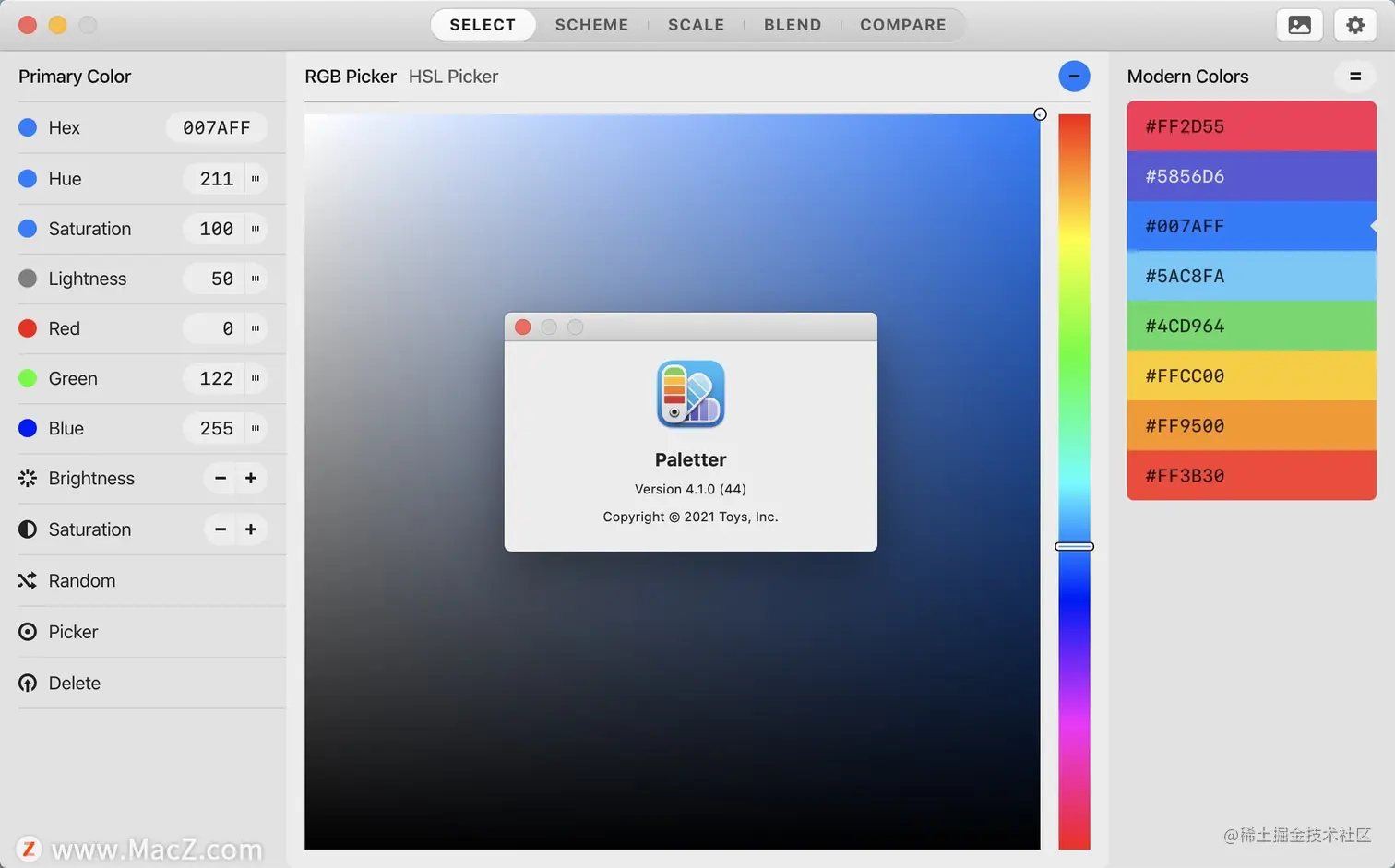Click the hue slider handle
Viewport: 1395px width, 868px height.
[1074, 547]
